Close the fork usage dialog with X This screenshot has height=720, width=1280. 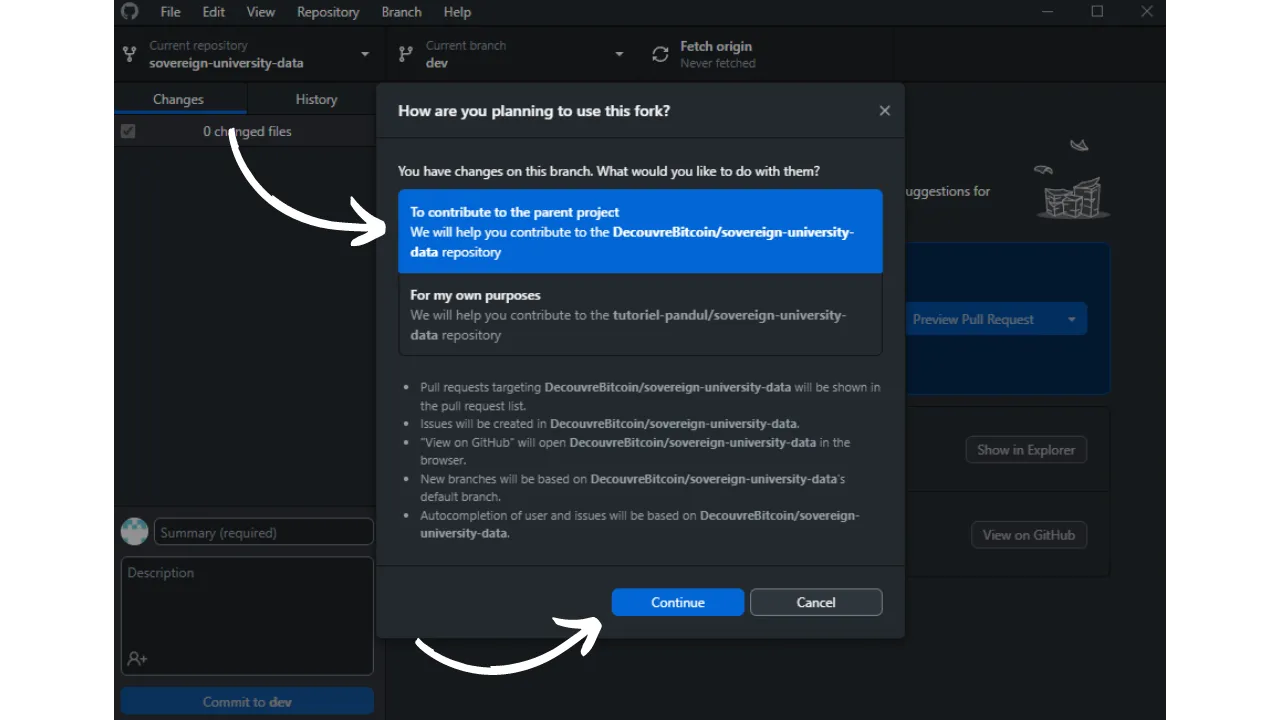click(884, 111)
